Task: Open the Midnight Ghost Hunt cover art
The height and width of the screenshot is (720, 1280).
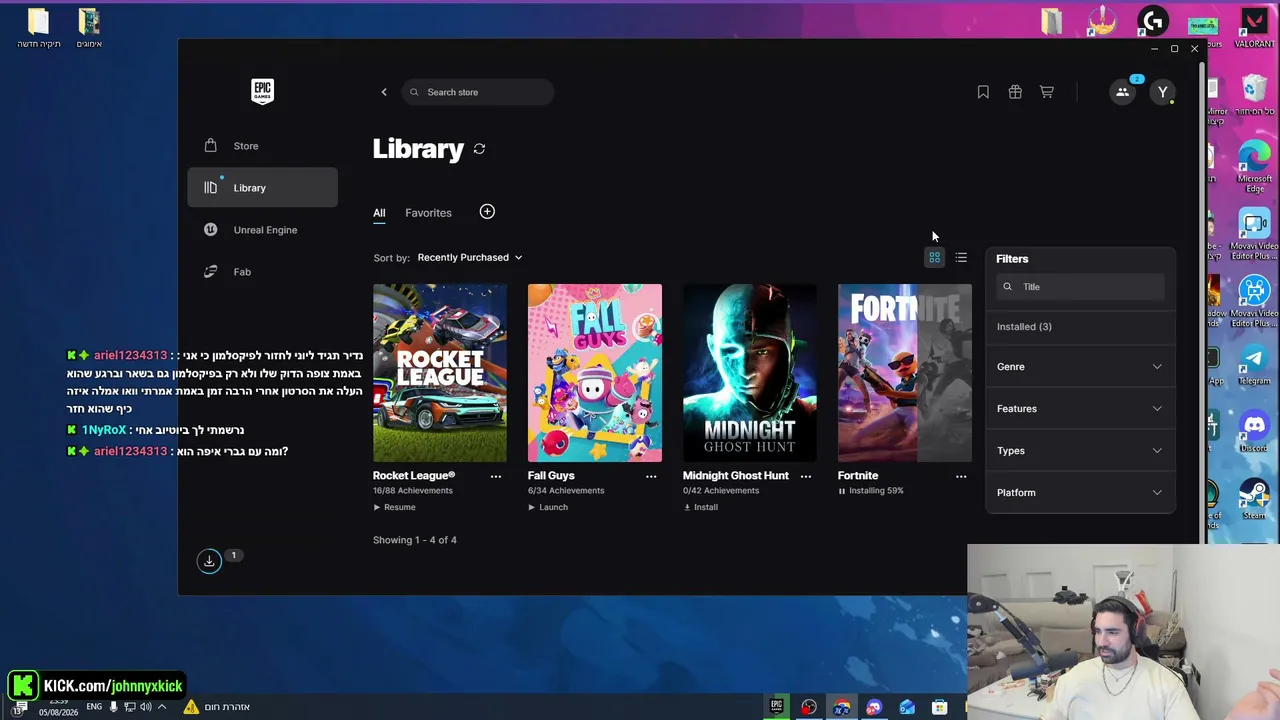Action: [750, 373]
